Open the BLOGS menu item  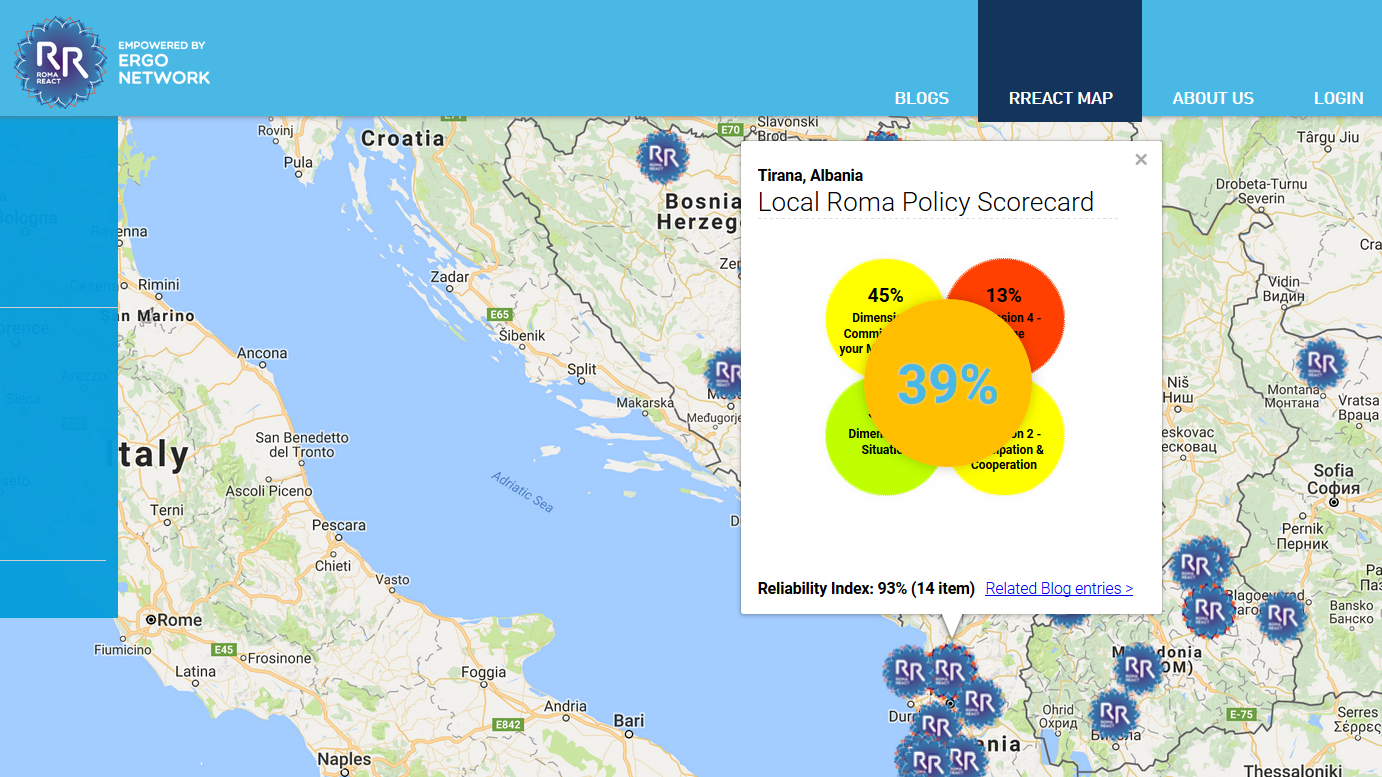click(x=922, y=98)
